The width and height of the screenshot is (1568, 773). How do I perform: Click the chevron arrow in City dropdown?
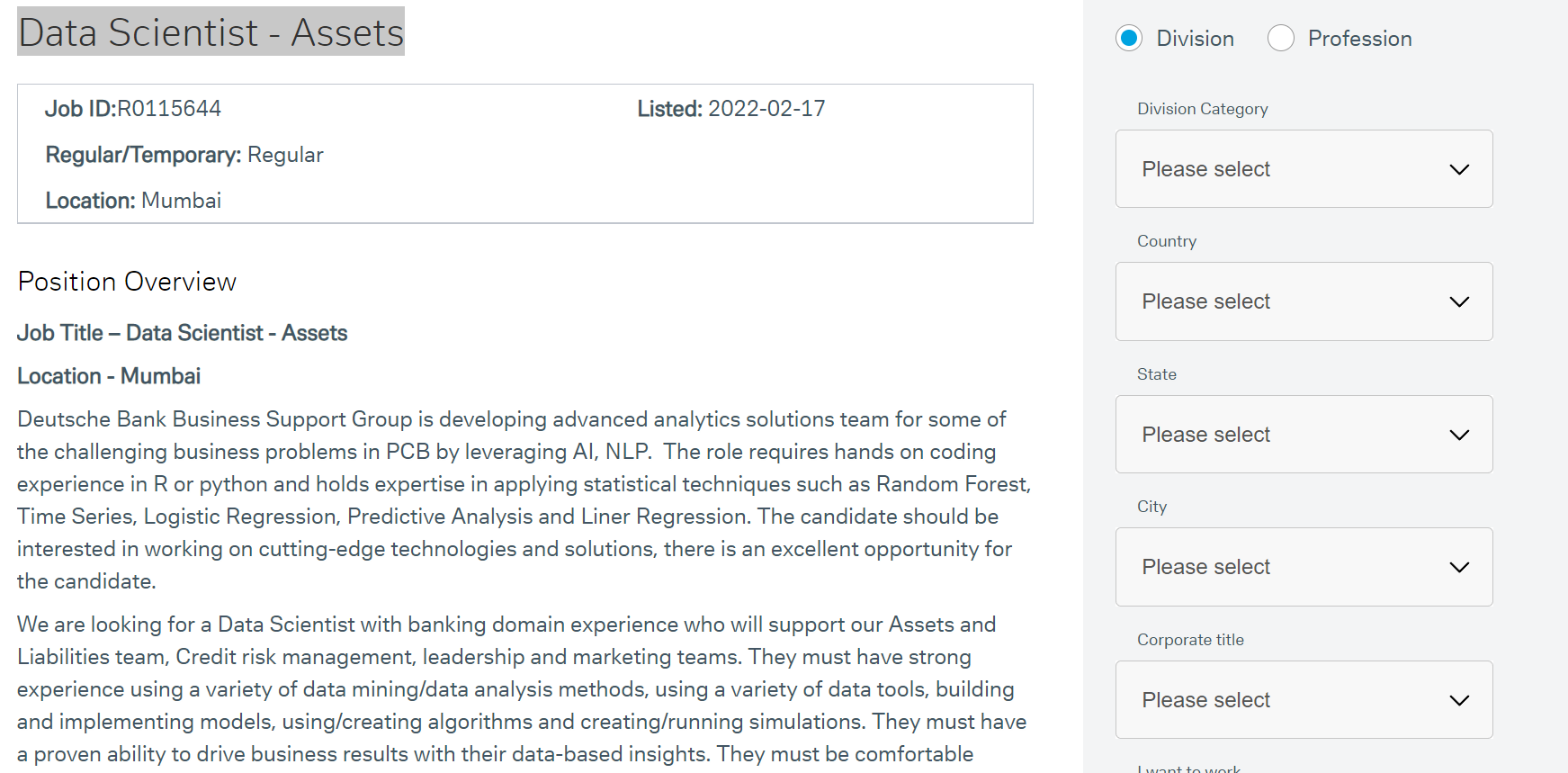[1459, 567]
